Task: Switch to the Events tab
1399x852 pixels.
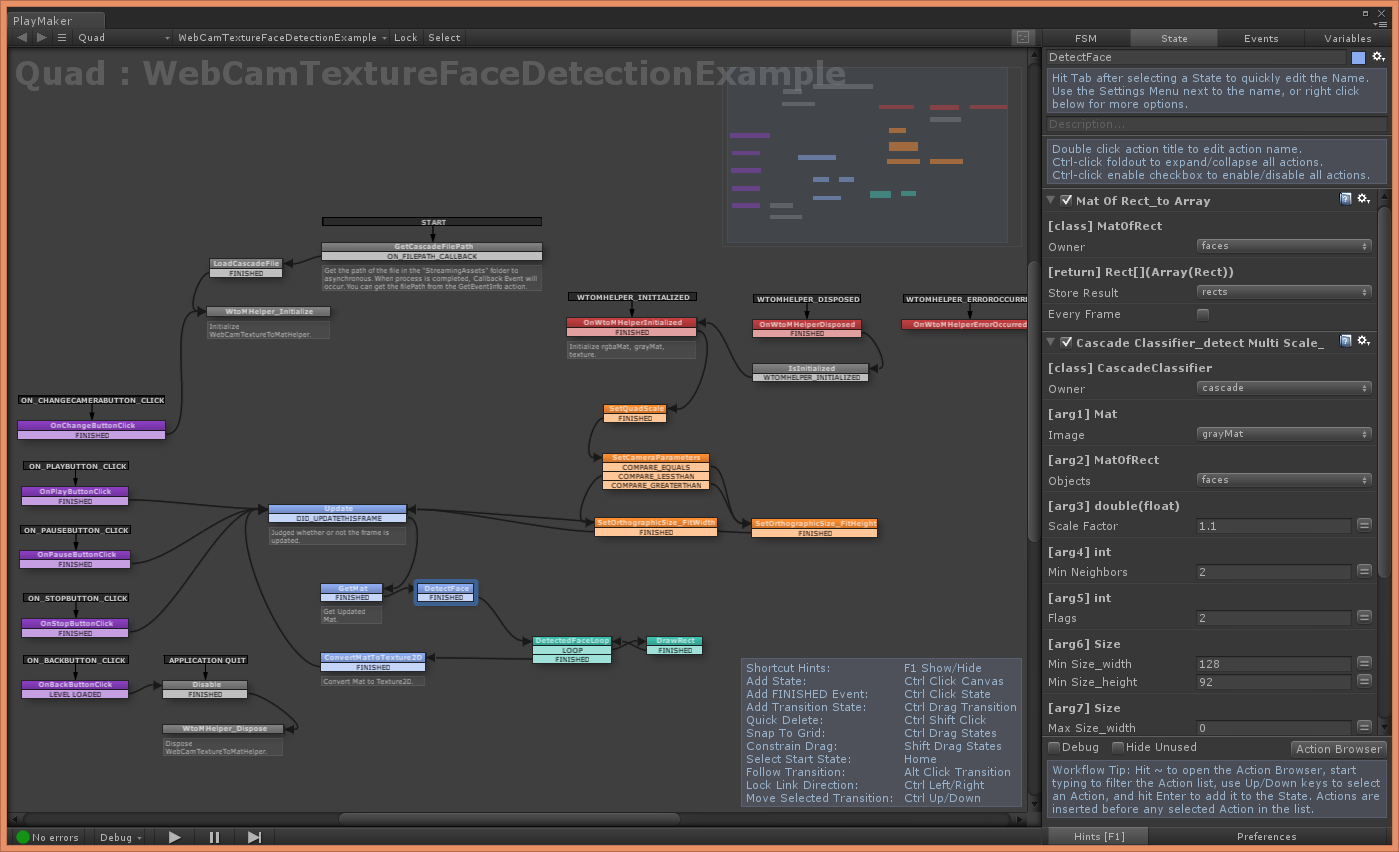Action: [x=1261, y=38]
